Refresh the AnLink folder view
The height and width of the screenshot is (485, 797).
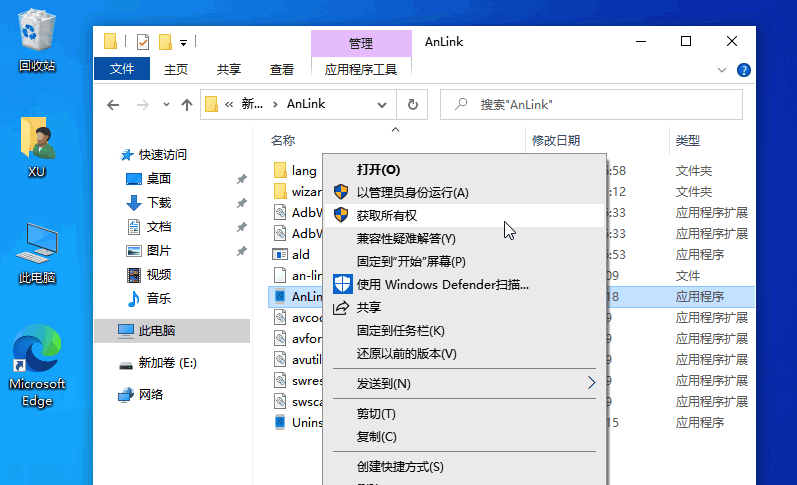412,105
